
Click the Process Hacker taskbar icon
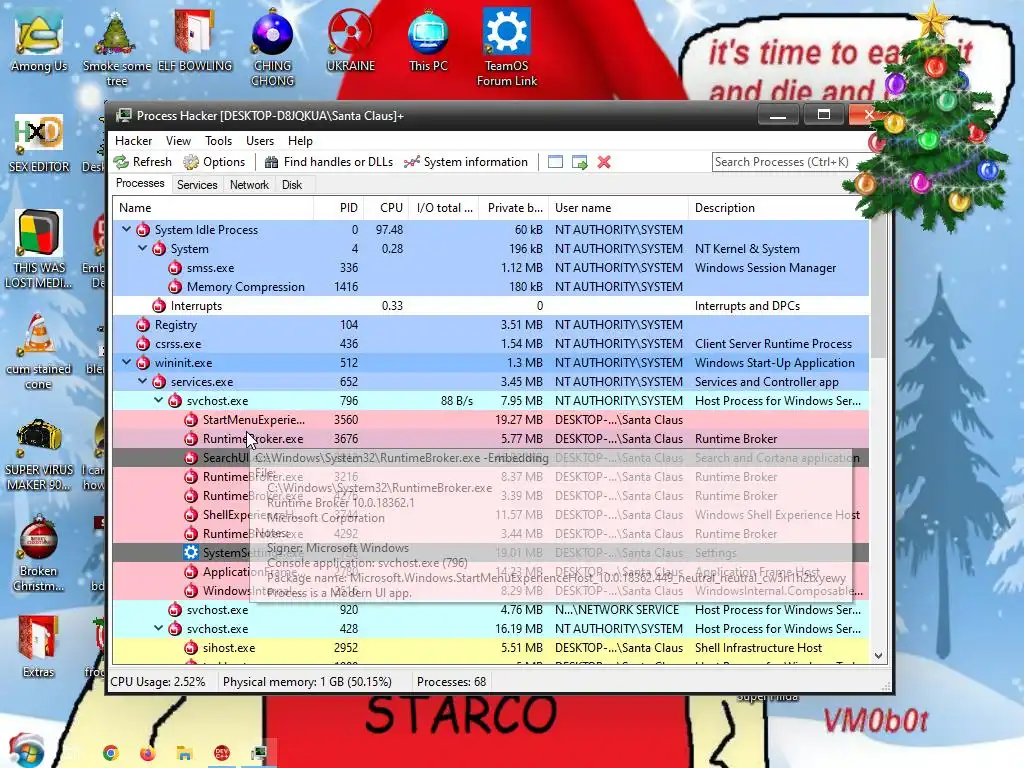point(259,753)
